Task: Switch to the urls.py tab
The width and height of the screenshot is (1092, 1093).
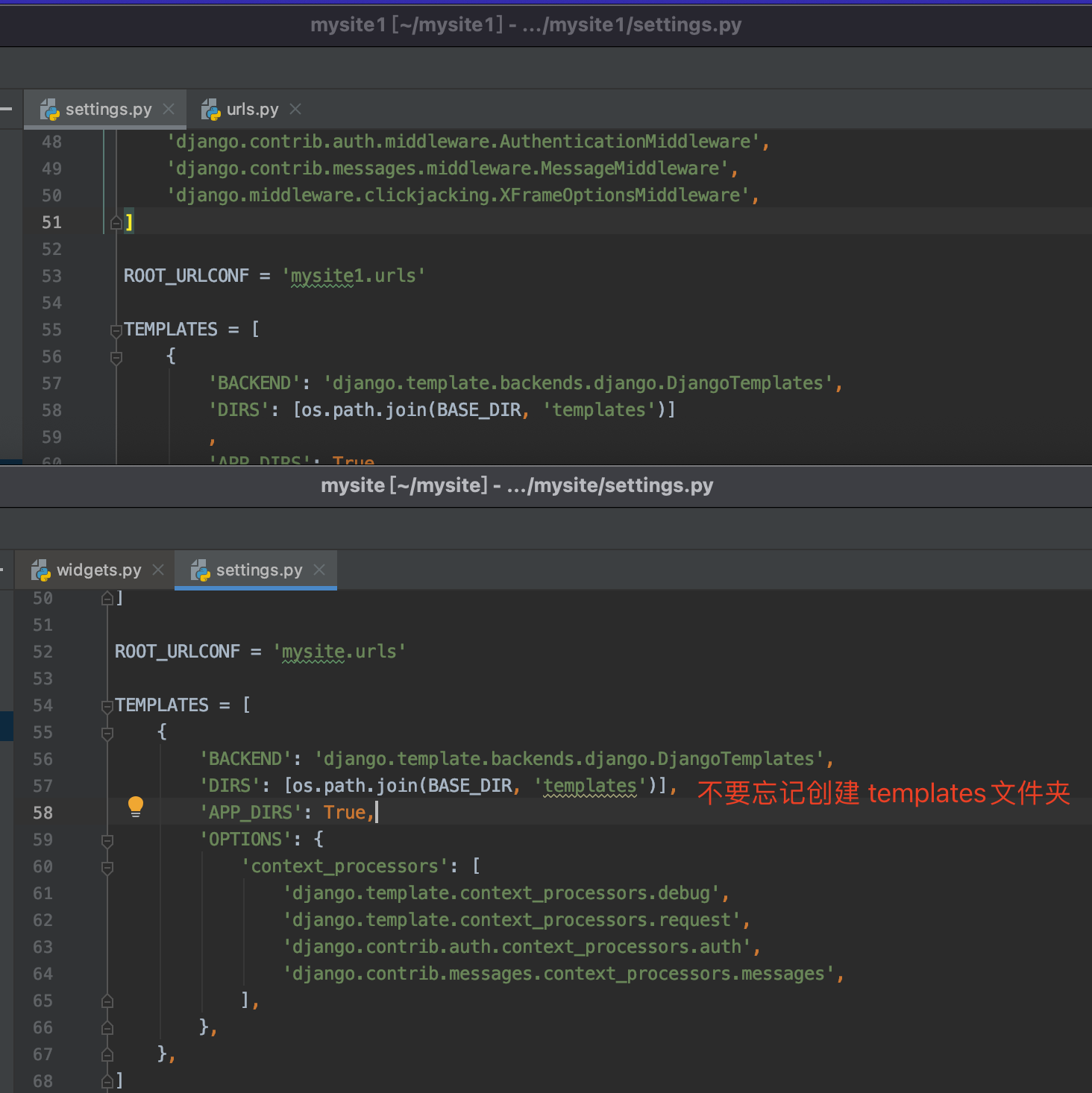Action: (x=252, y=109)
